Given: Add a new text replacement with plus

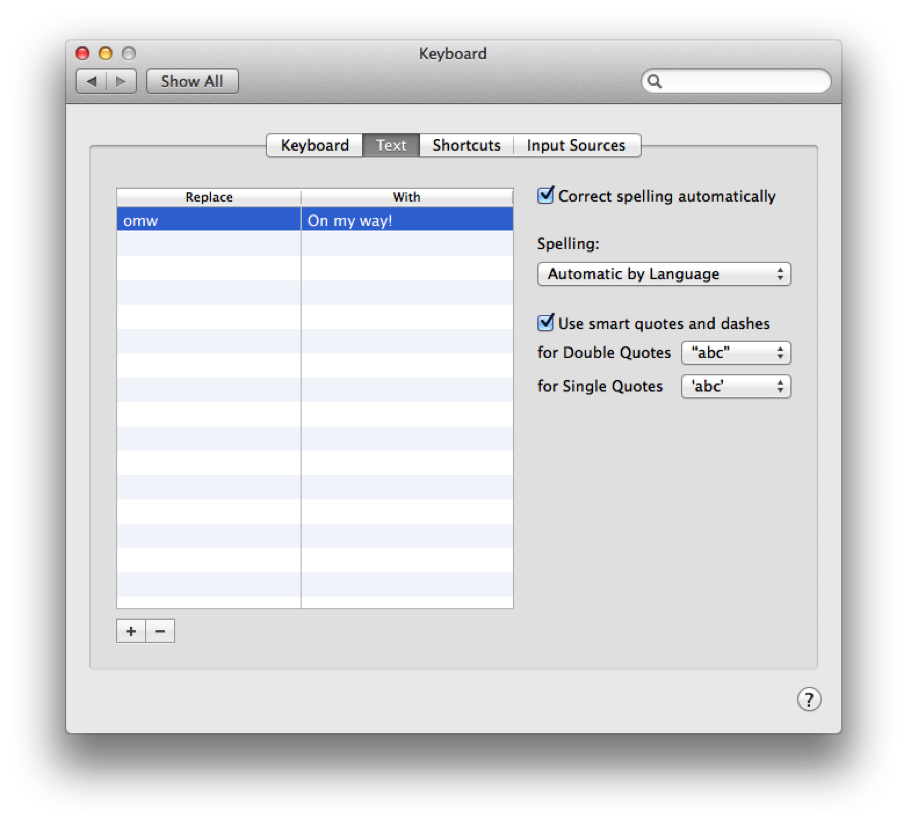Looking at the screenshot, I should [131, 631].
